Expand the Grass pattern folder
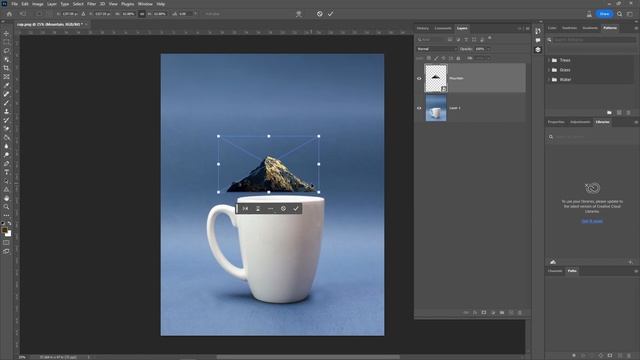Image resolution: width=640 pixels, height=360 pixels. pyautogui.click(x=549, y=70)
